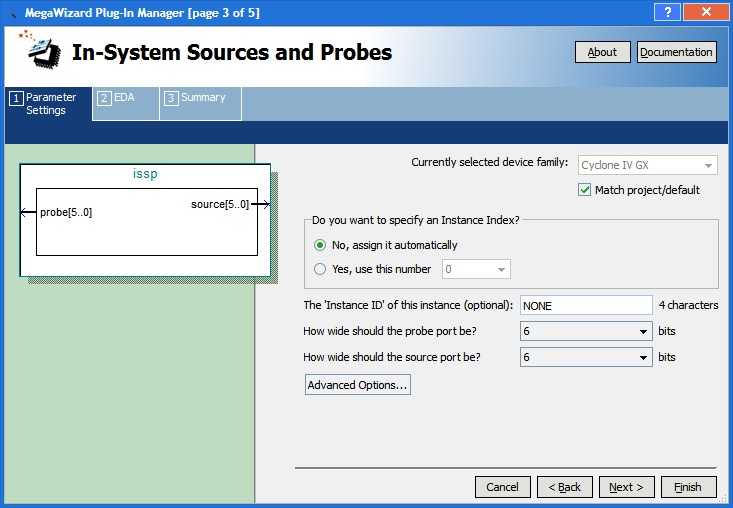This screenshot has height=508, width=733.
Task: Click the Instance ID field containing NONE
Action: [x=586, y=306]
